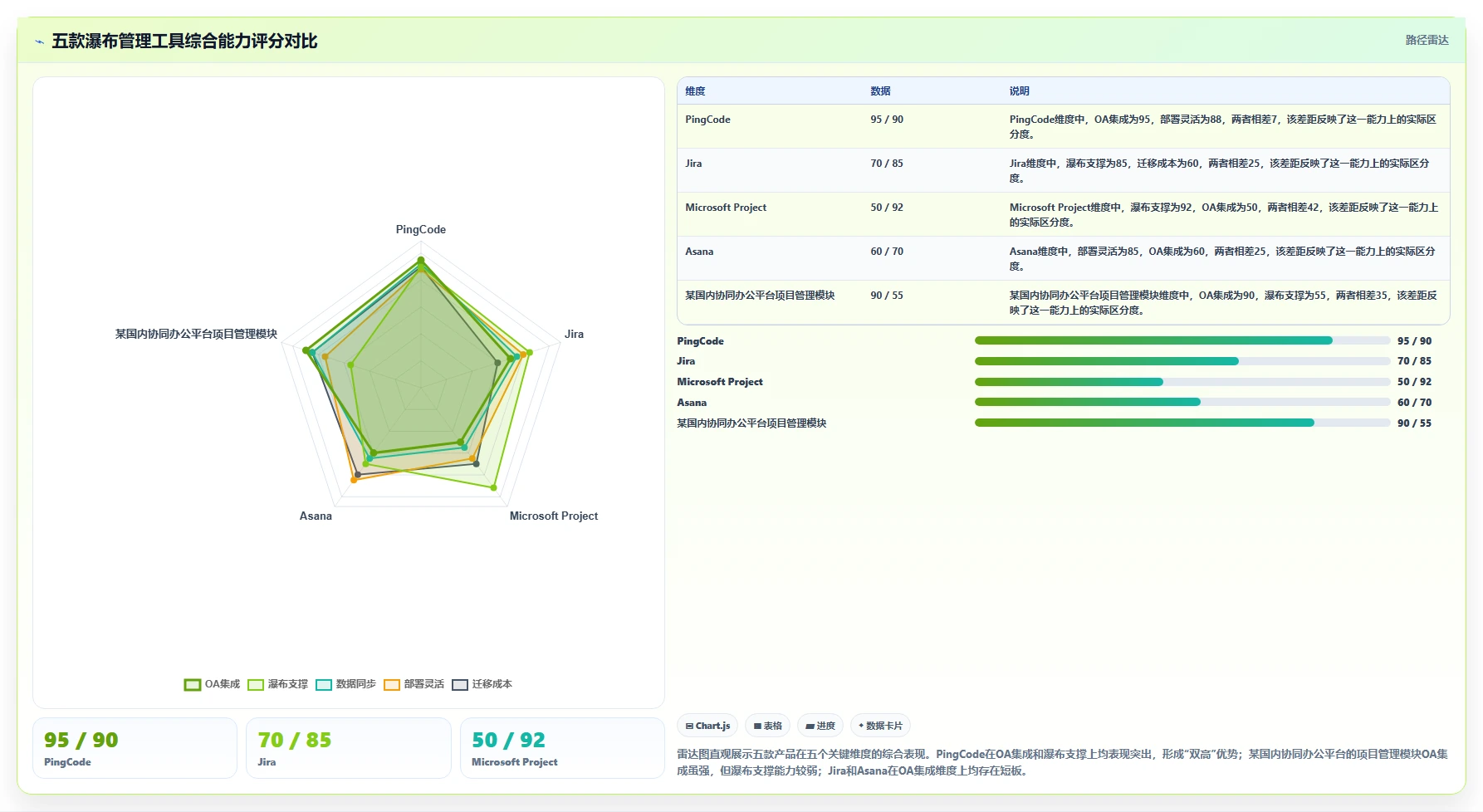Click the summary paragraph starting 雷达图直观展示
Screen dimensions: 1483x812
1063,762
